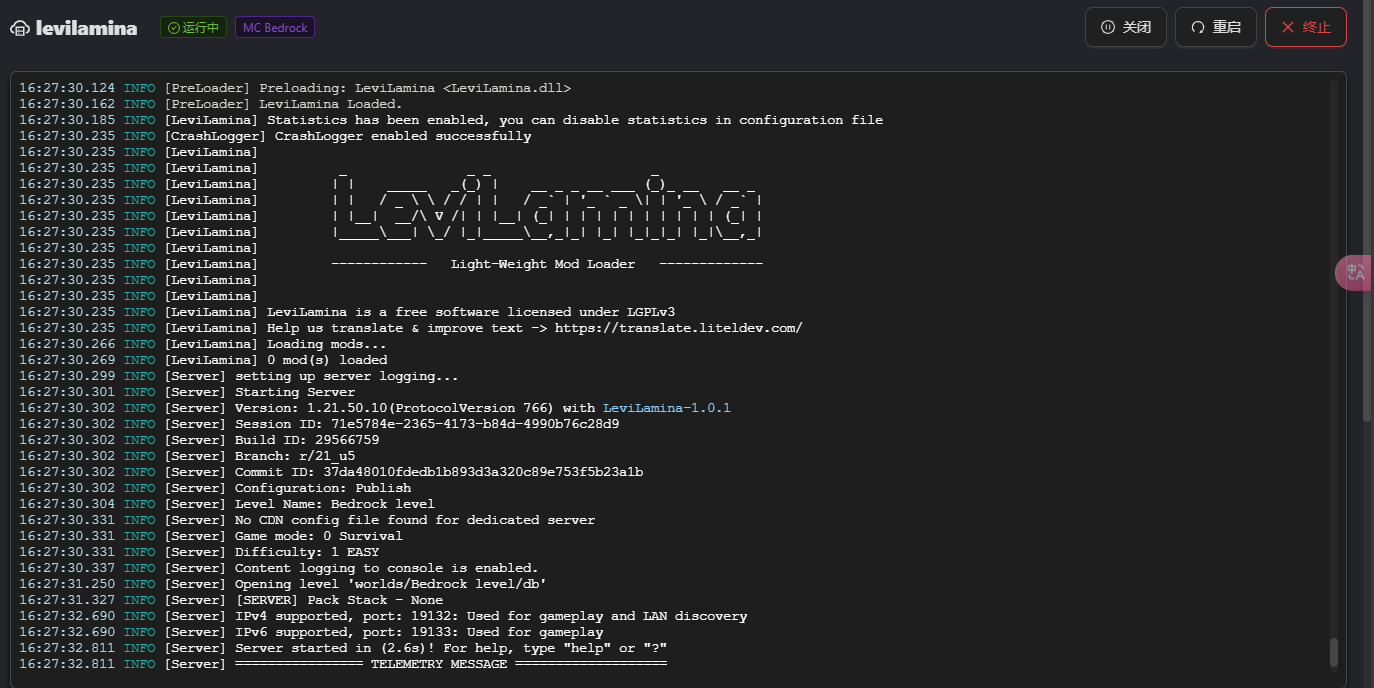Click the restart circular arrow icon
Viewport: 1374px width, 688px height.
tap(1197, 27)
